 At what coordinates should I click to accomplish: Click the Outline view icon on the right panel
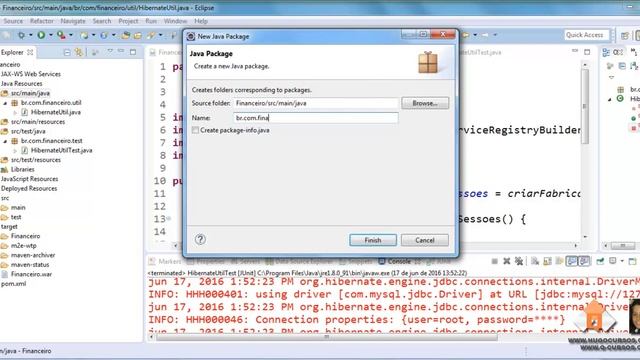pos(606,52)
